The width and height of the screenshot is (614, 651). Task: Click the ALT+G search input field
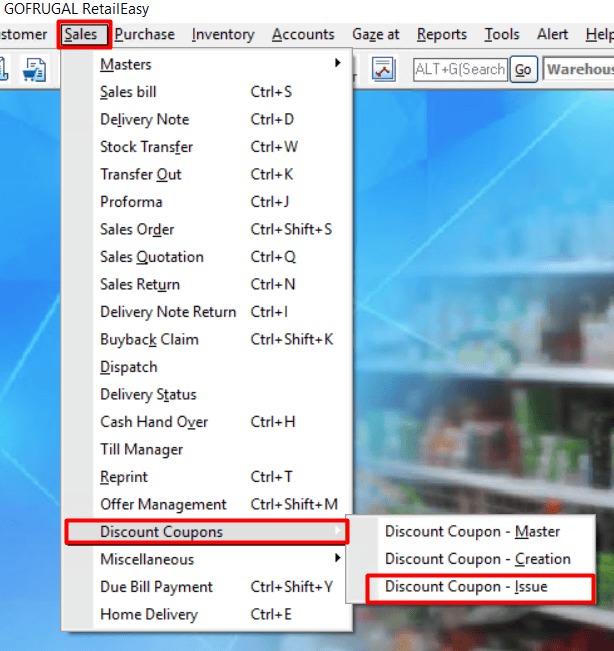click(x=460, y=69)
